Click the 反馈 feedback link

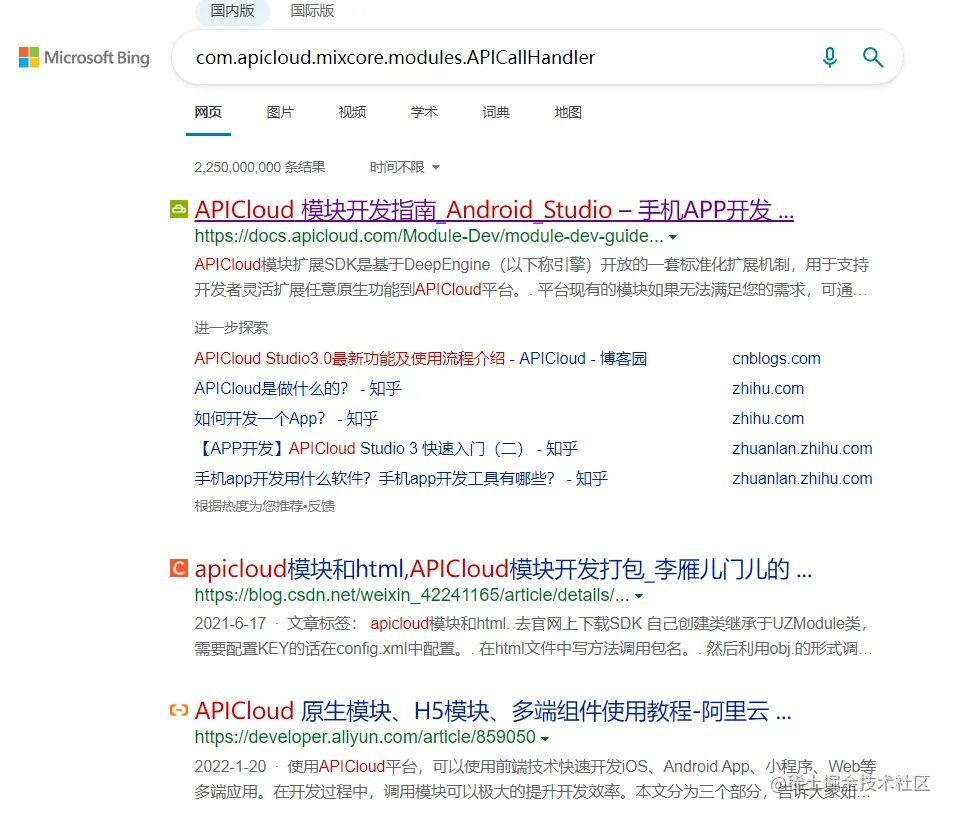click(321, 506)
